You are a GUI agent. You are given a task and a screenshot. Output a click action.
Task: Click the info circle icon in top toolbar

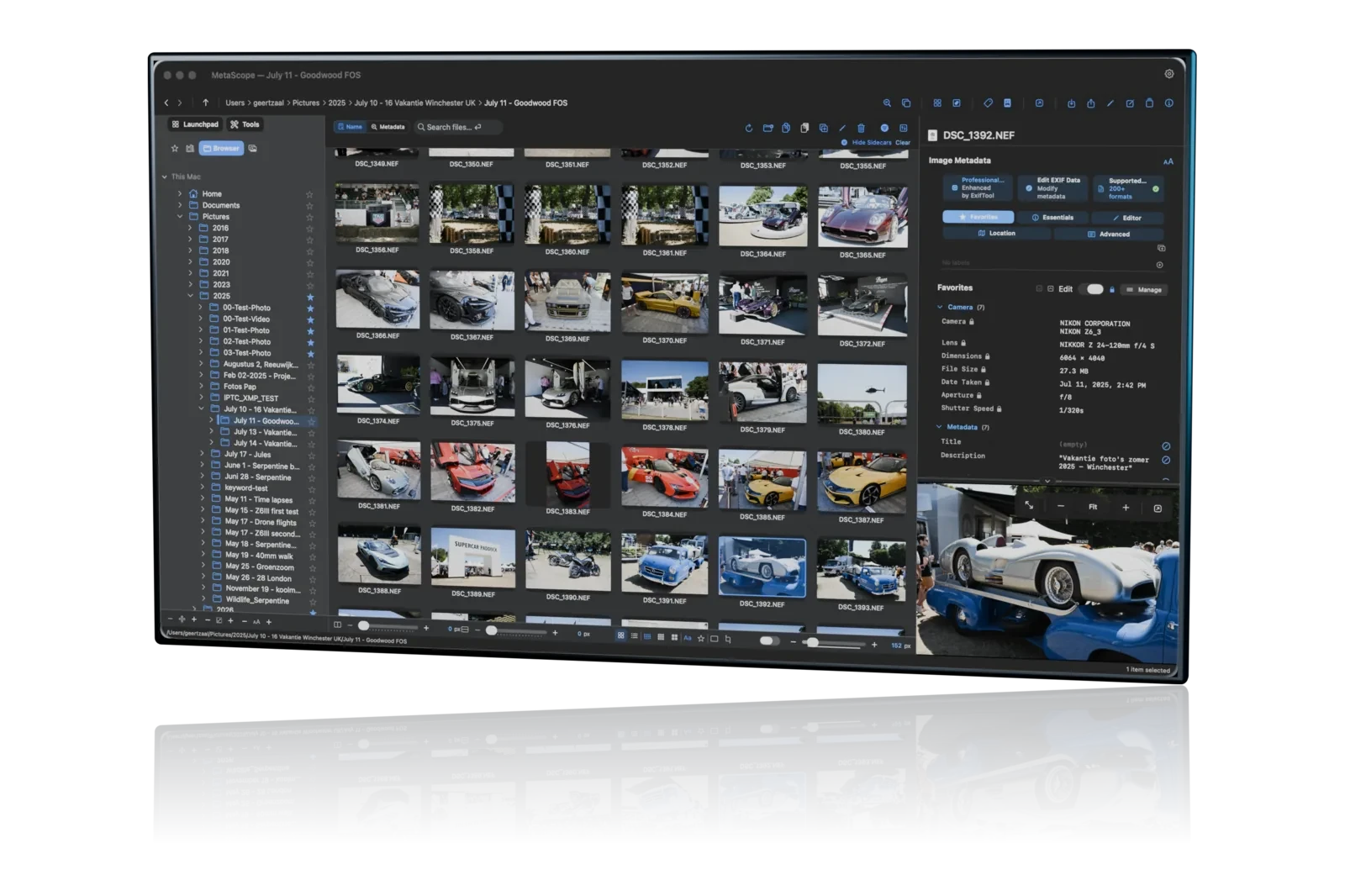(1168, 103)
